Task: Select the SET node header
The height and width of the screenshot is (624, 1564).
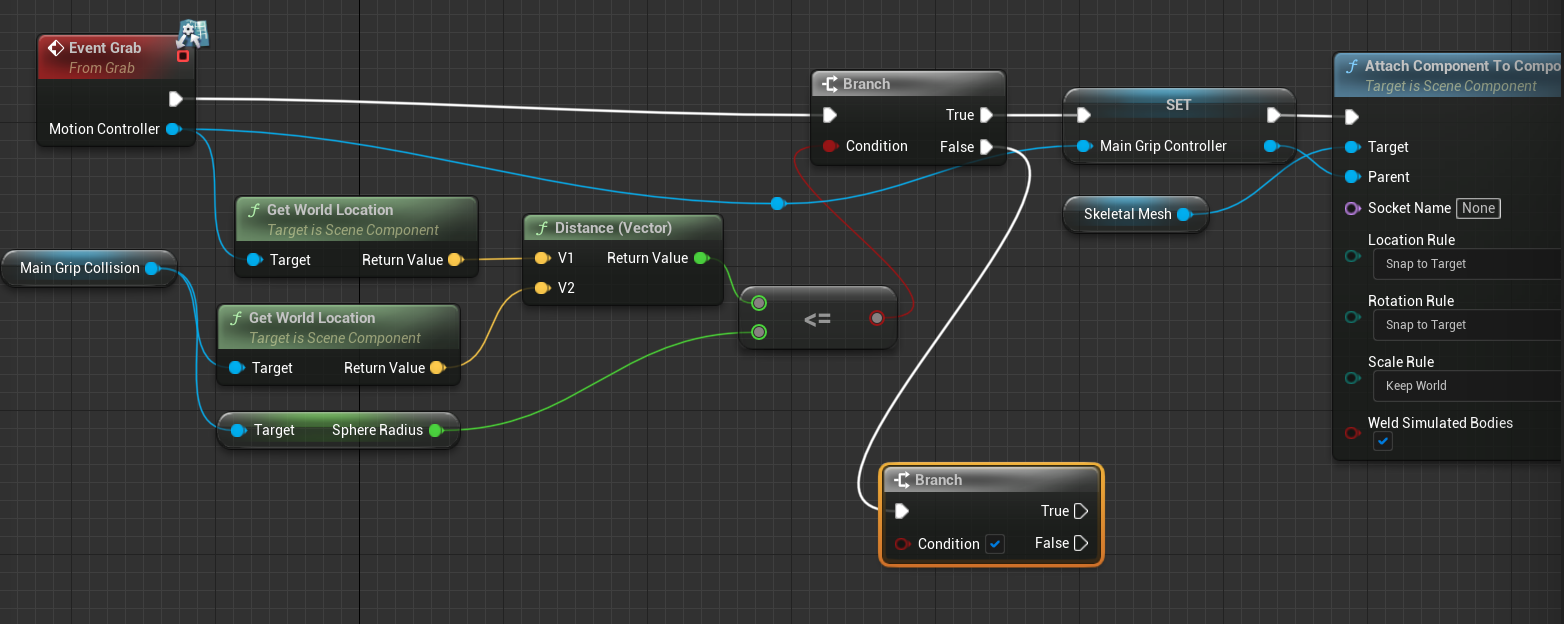Action: click(1179, 105)
